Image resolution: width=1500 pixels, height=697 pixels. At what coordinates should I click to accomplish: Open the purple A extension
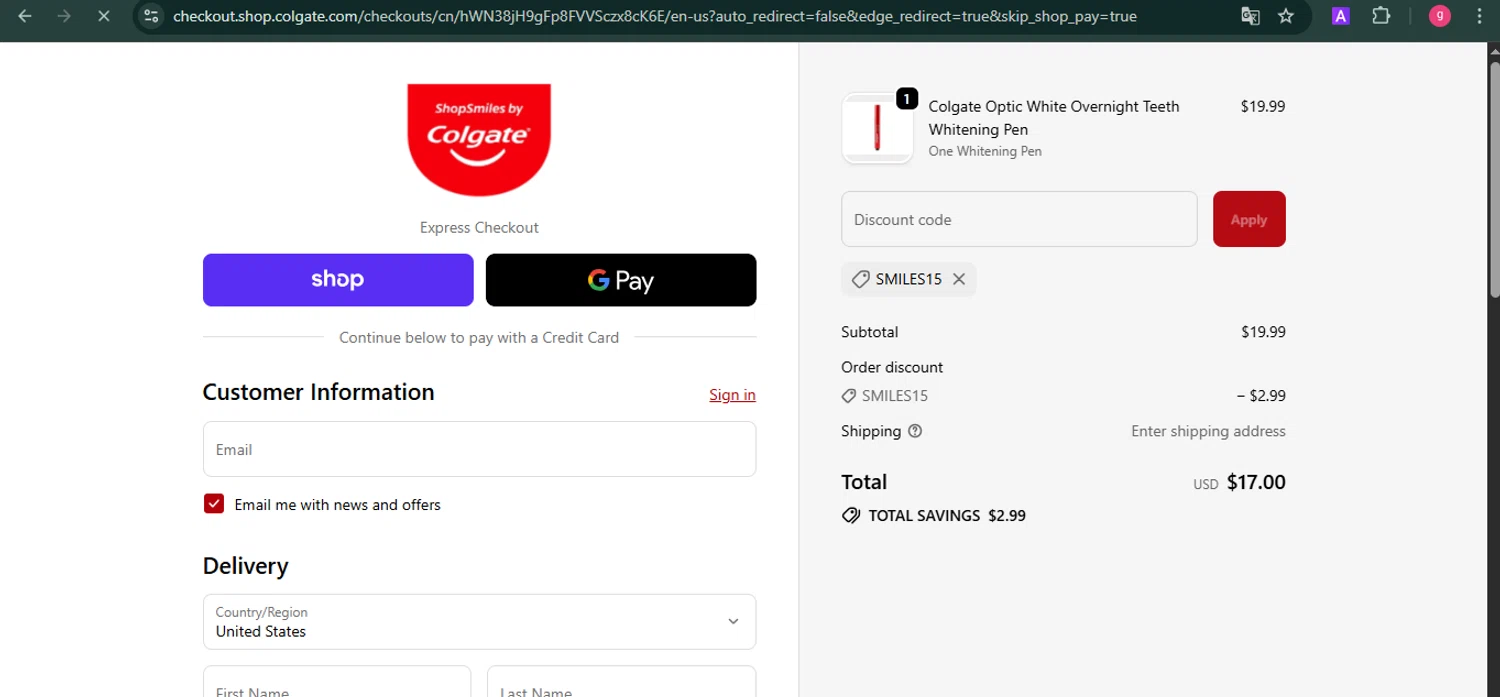[x=1341, y=16]
